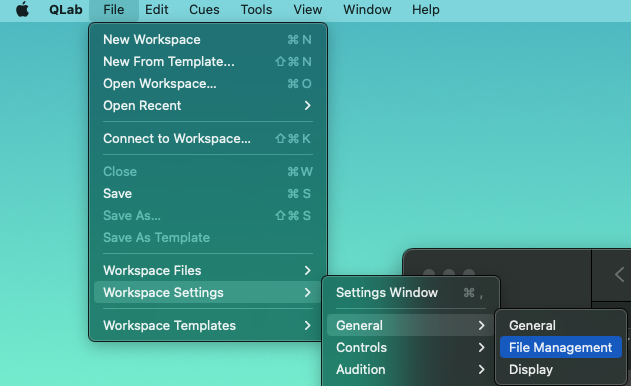The width and height of the screenshot is (631, 386).
Task: Open the Cues menu
Action: 204,9
